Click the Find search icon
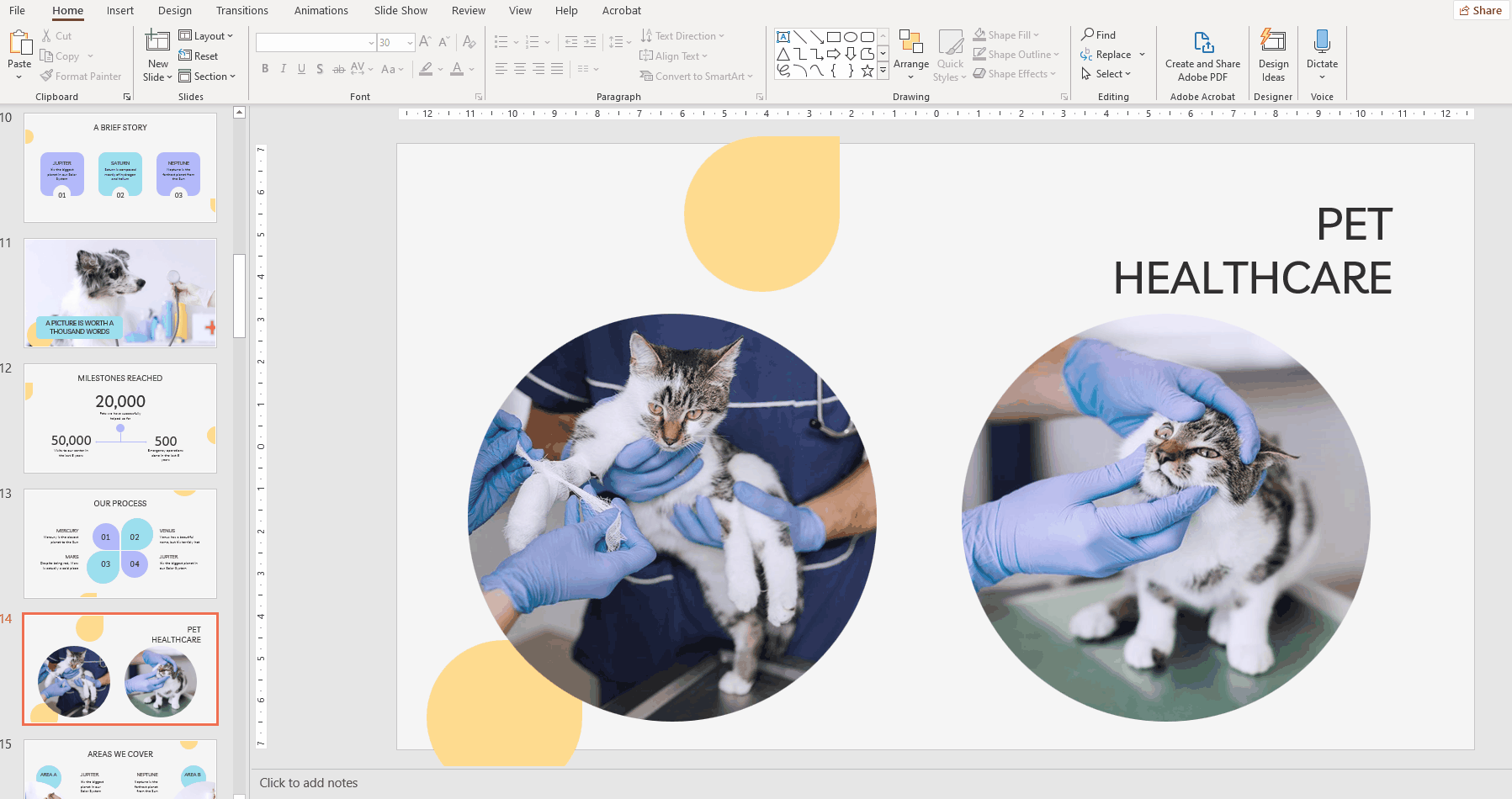 (1088, 34)
